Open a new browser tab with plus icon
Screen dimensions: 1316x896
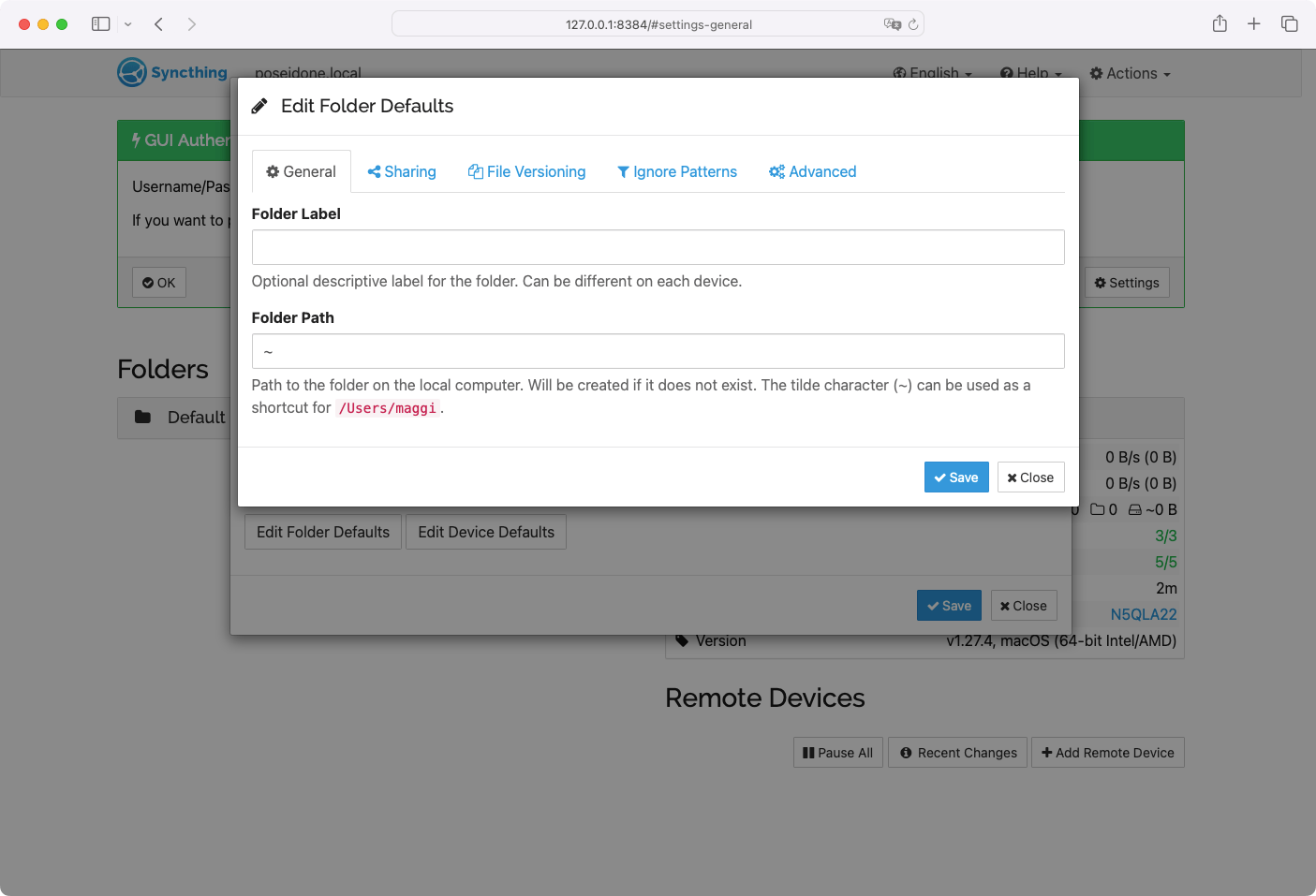(1254, 24)
